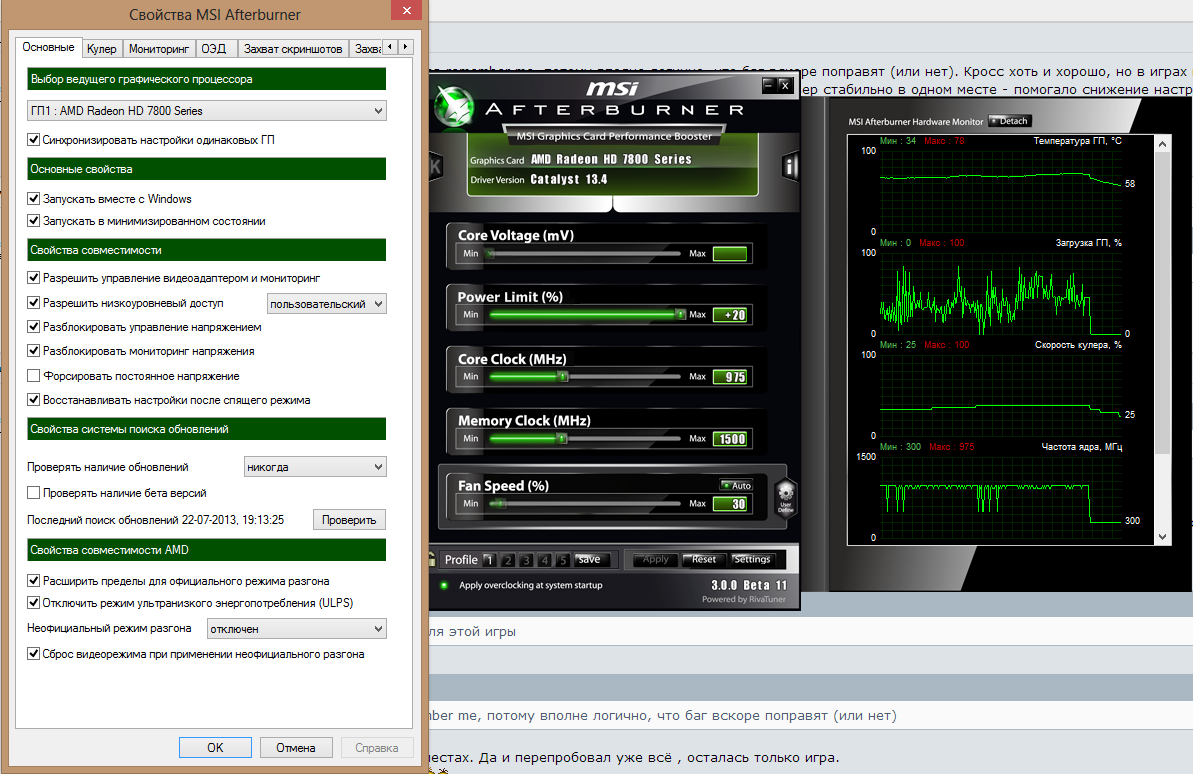The image size is (1193, 774).
Task: Click the Проверить updates button
Action: point(349,520)
